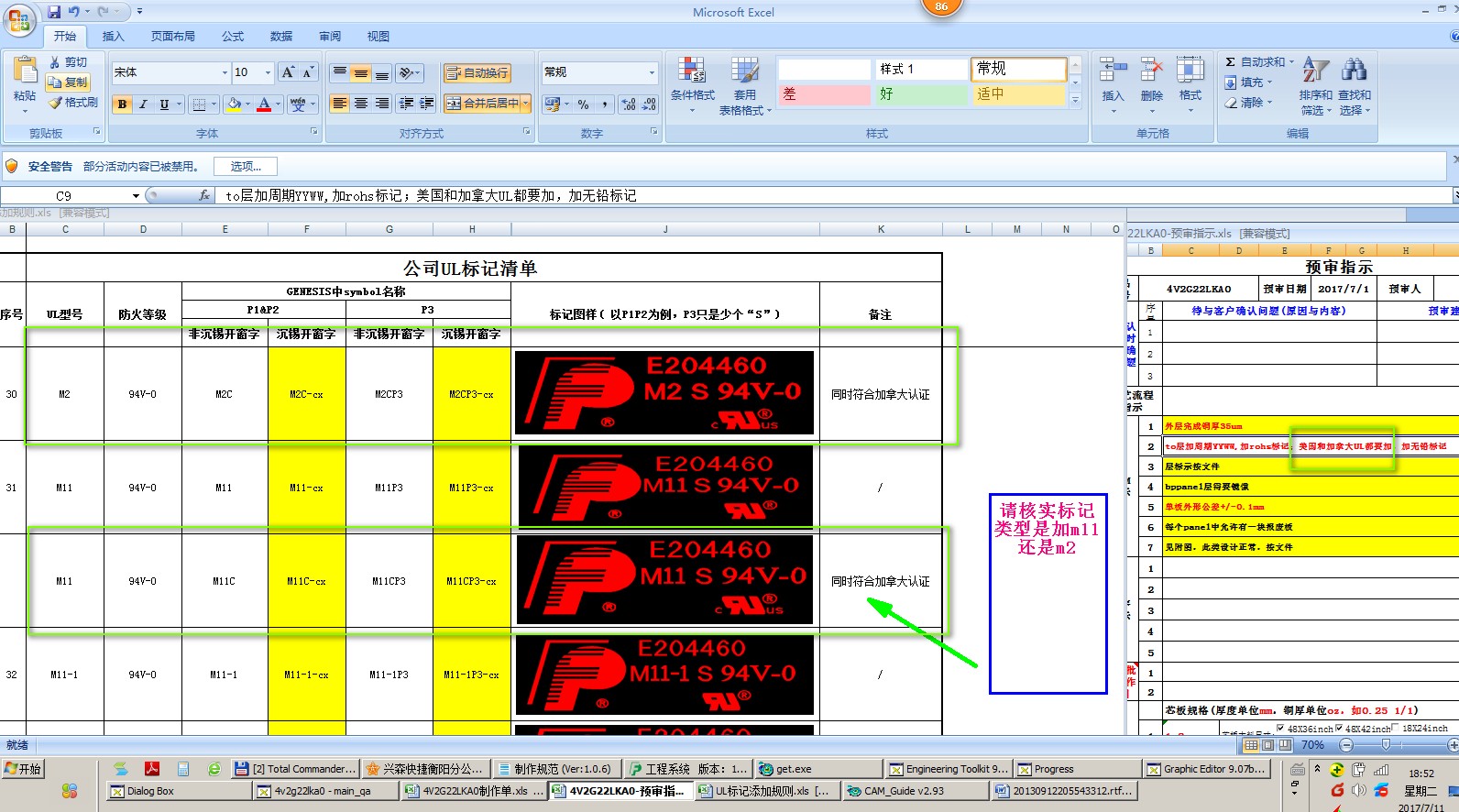1459x812 pixels.
Task: Toggle bottom vertical alignment
Action: click(x=382, y=72)
